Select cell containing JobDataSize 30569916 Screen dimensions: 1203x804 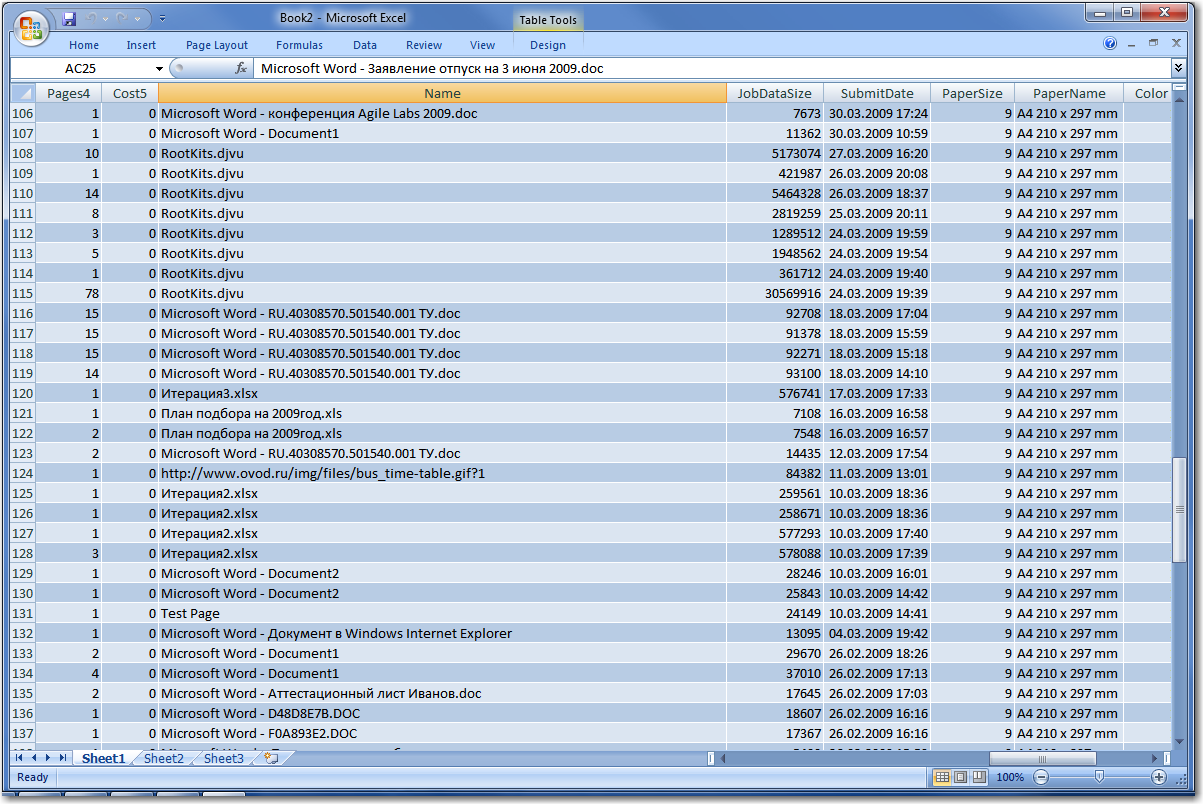coord(775,293)
